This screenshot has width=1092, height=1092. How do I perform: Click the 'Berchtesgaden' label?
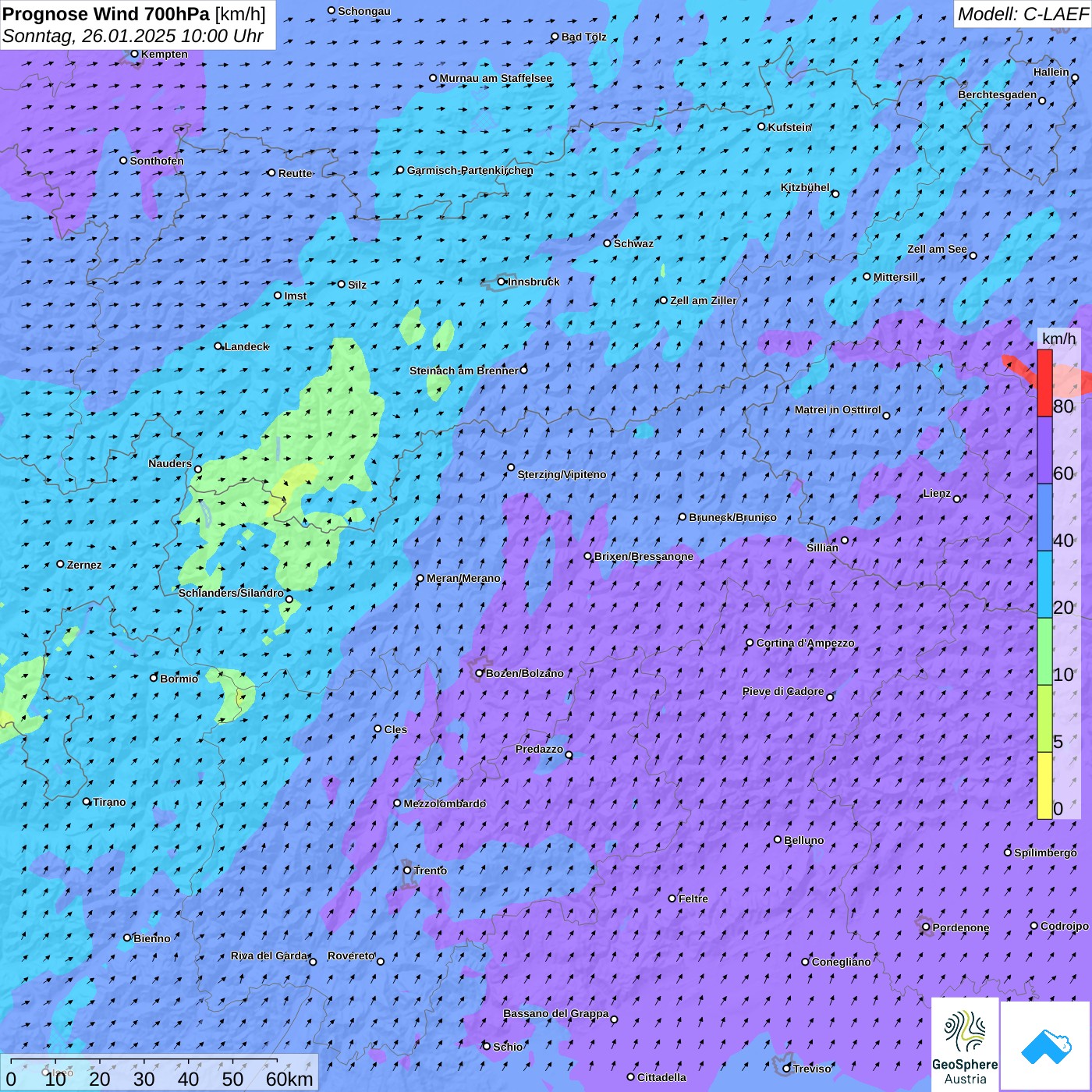pyautogui.click(x=998, y=94)
